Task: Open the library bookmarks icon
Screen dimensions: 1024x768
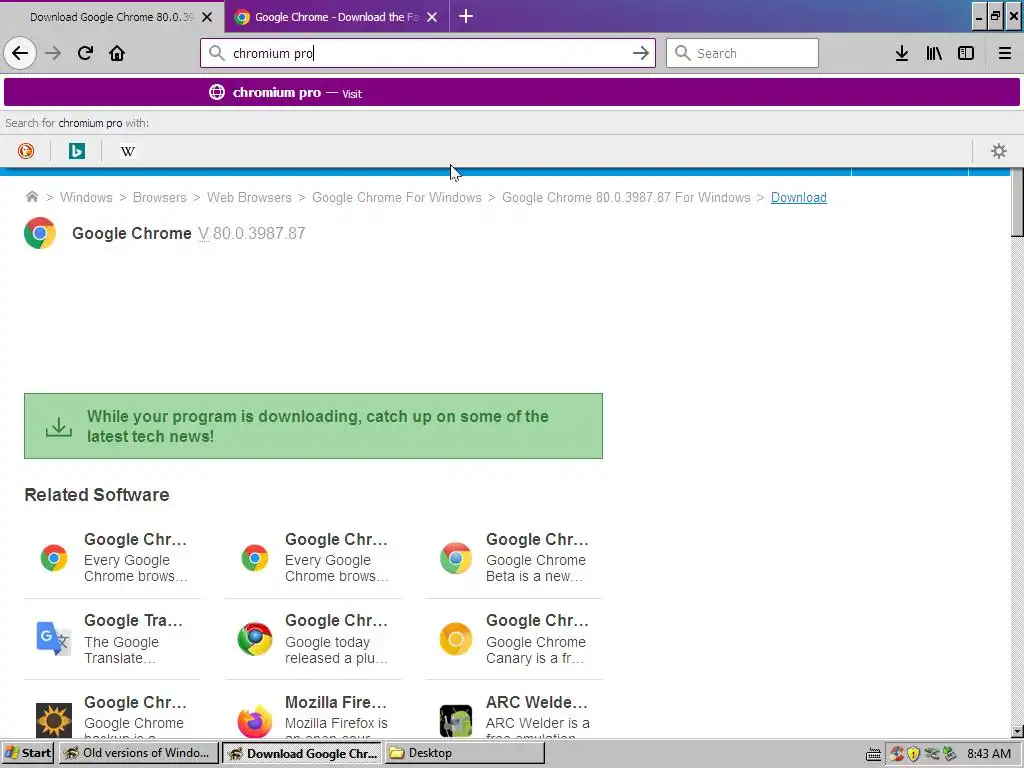Action: click(934, 53)
